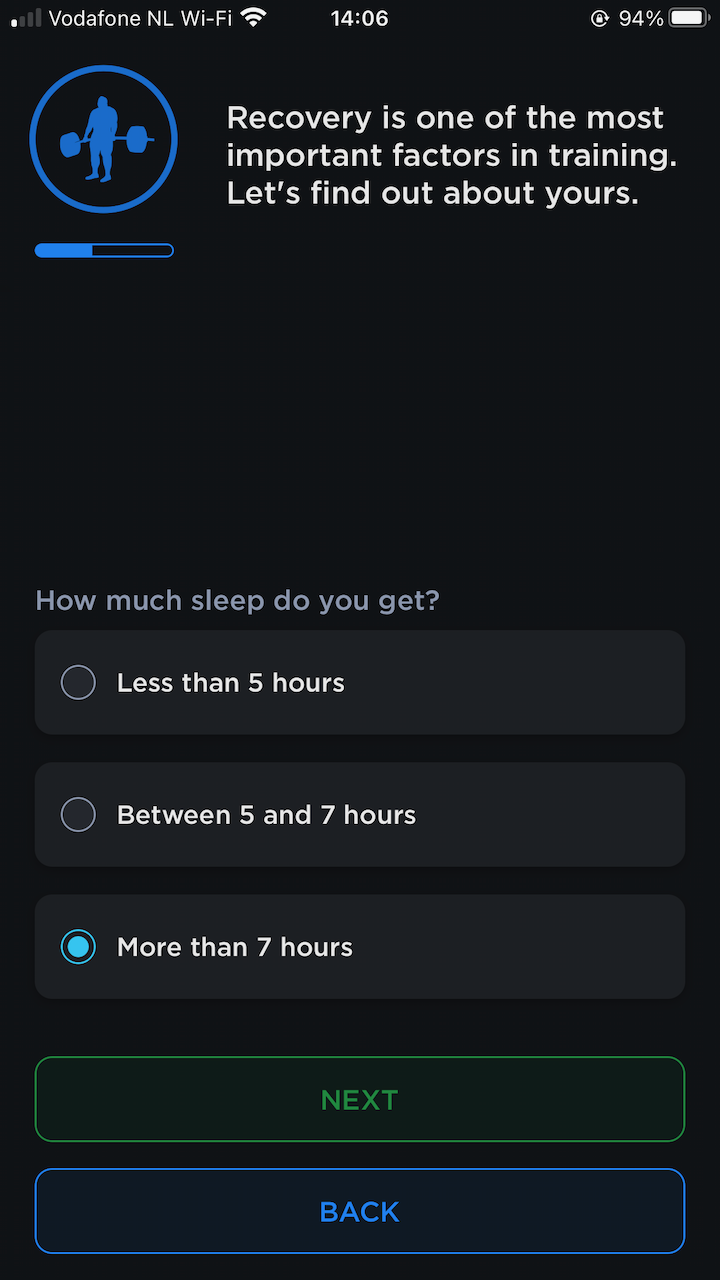Tap the rotation lock status icon
720x1280 pixels.
[x=600, y=18]
